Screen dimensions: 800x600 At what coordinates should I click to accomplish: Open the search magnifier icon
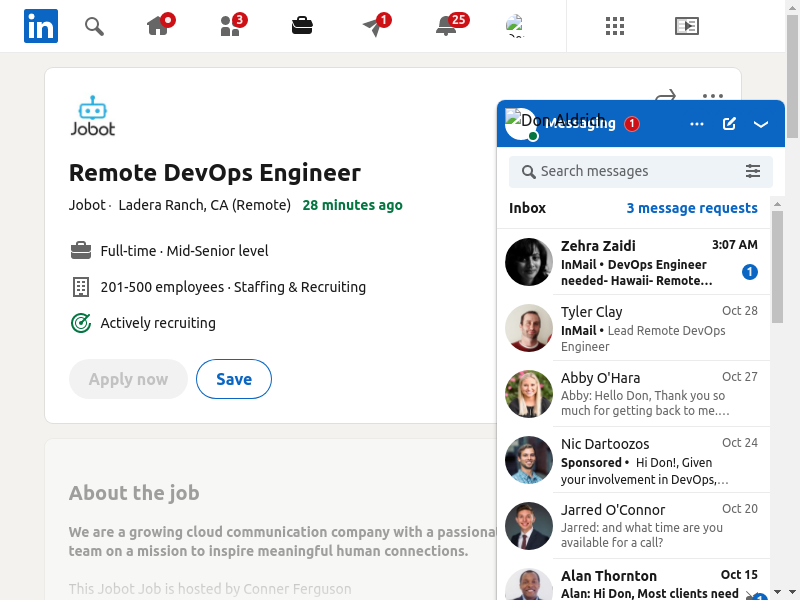pyautogui.click(x=94, y=26)
